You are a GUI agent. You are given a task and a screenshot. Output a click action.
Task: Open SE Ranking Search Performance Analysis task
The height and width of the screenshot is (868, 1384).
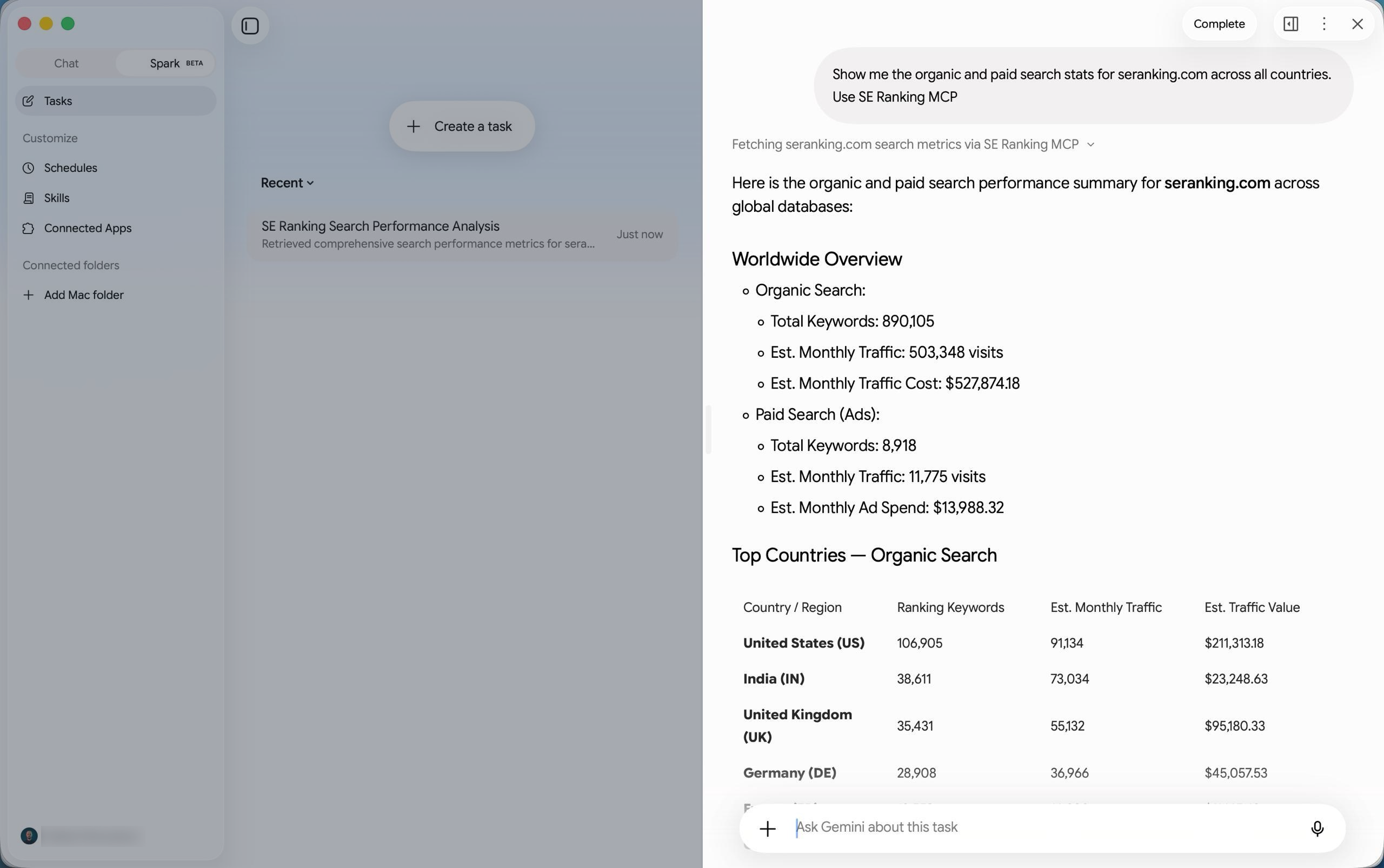coord(462,235)
